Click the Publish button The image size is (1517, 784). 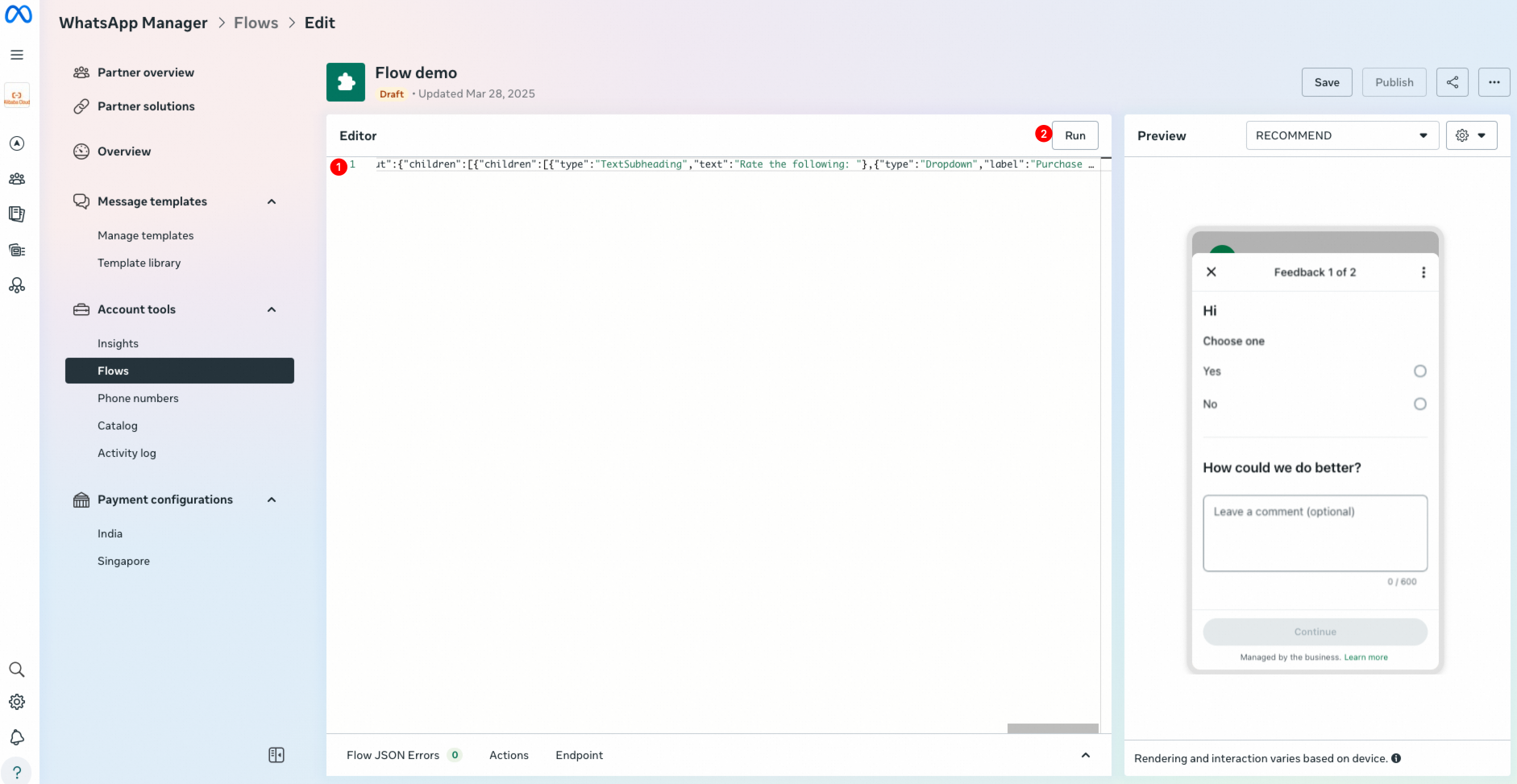point(1394,82)
